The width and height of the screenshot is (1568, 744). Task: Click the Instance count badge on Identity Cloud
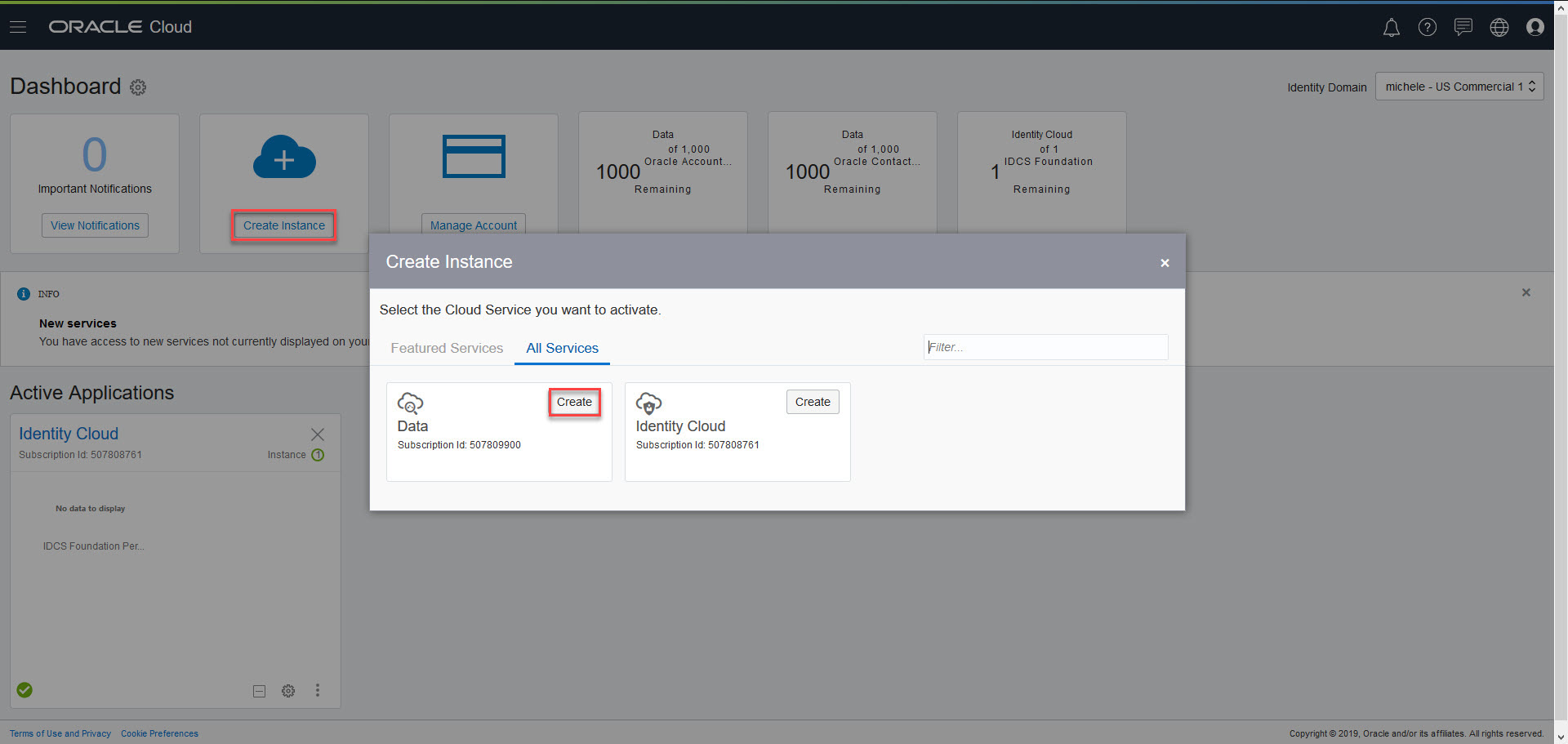pos(318,455)
